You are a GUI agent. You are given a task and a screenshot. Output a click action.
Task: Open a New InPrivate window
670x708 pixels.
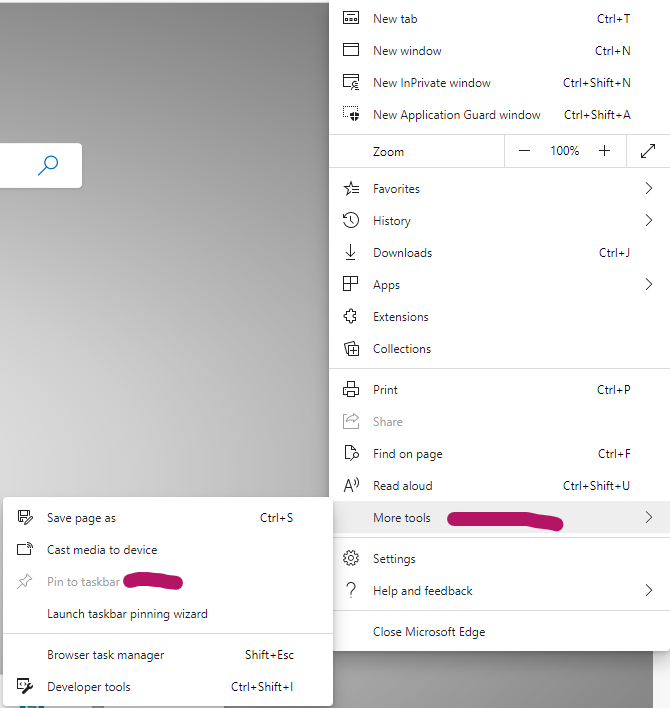[x=499, y=83]
